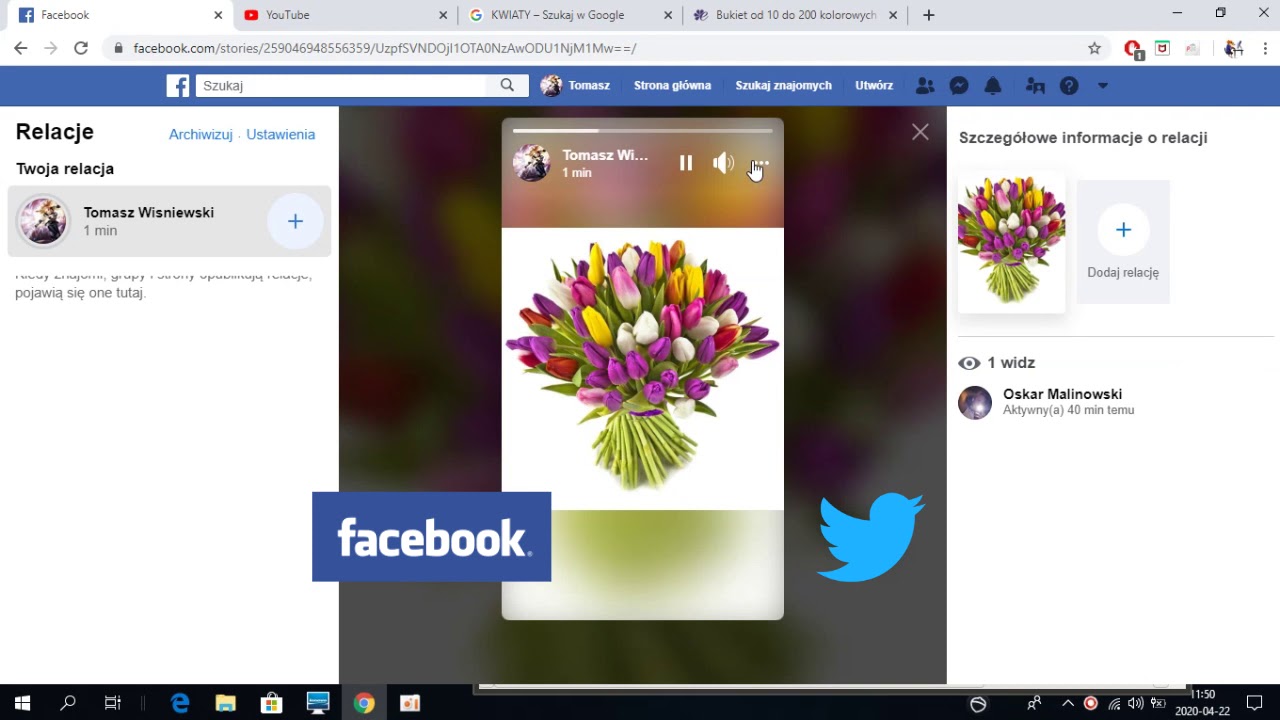1280x720 pixels.
Task: Click Chrome icon on taskbar
Action: click(x=364, y=703)
